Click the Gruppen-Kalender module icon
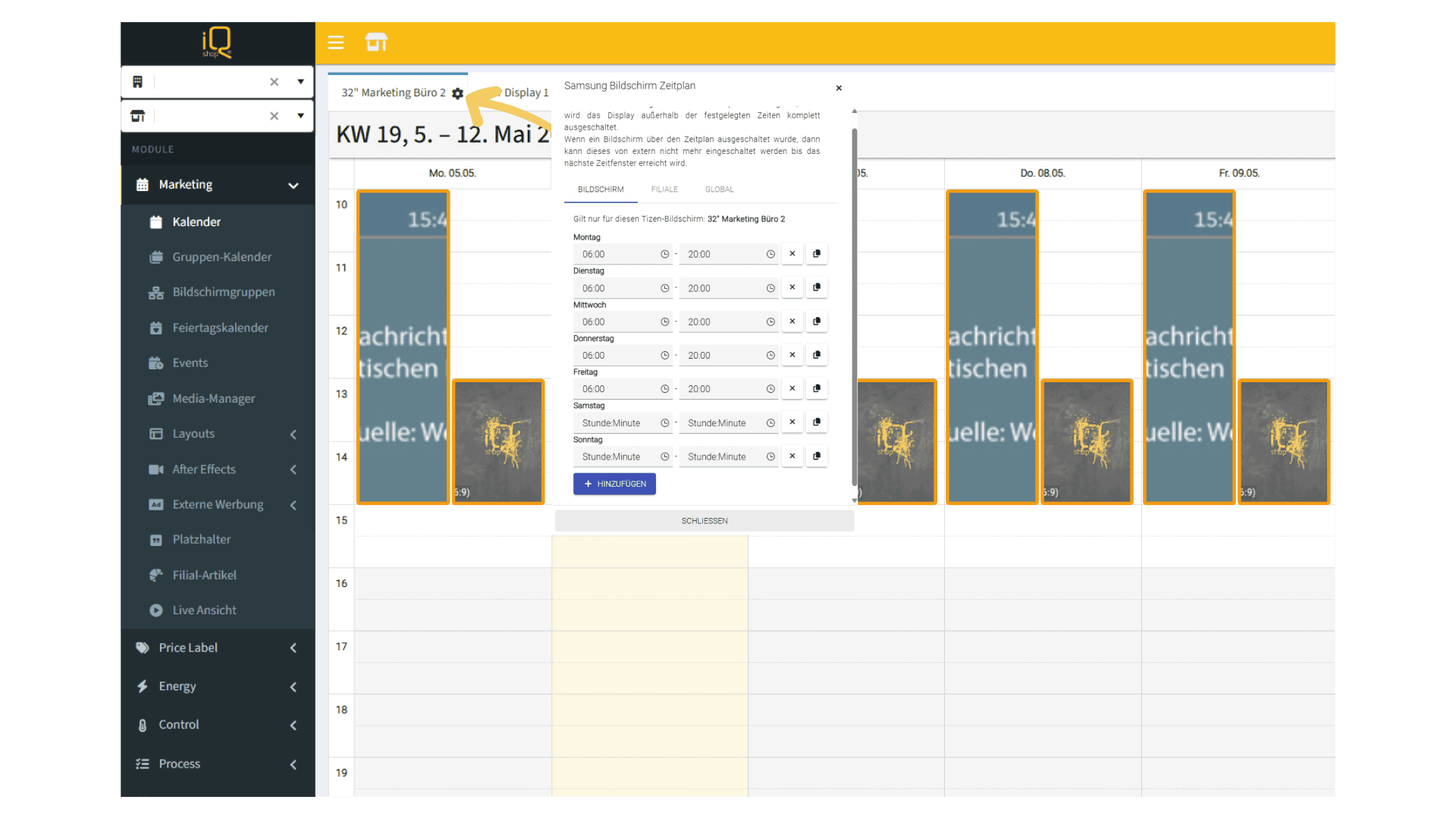Image resolution: width=1456 pixels, height=819 pixels. 155,257
